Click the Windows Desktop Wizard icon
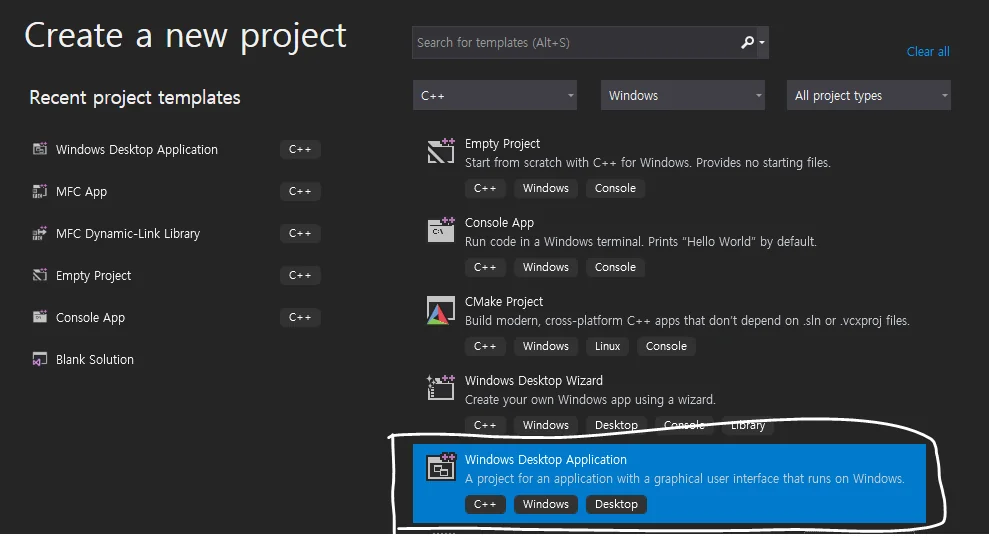 (x=441, y=387)
